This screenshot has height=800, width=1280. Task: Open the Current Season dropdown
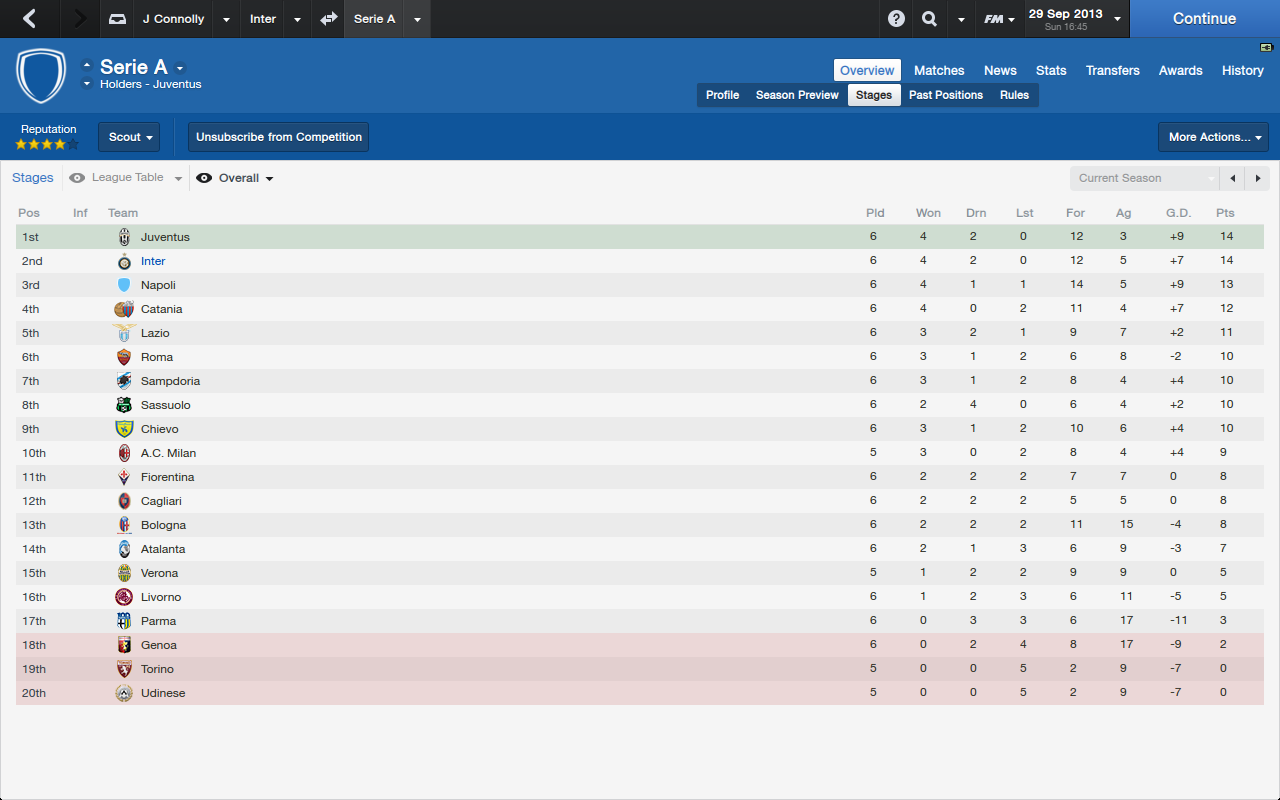pyautogui.click(x=1145, y=178)
